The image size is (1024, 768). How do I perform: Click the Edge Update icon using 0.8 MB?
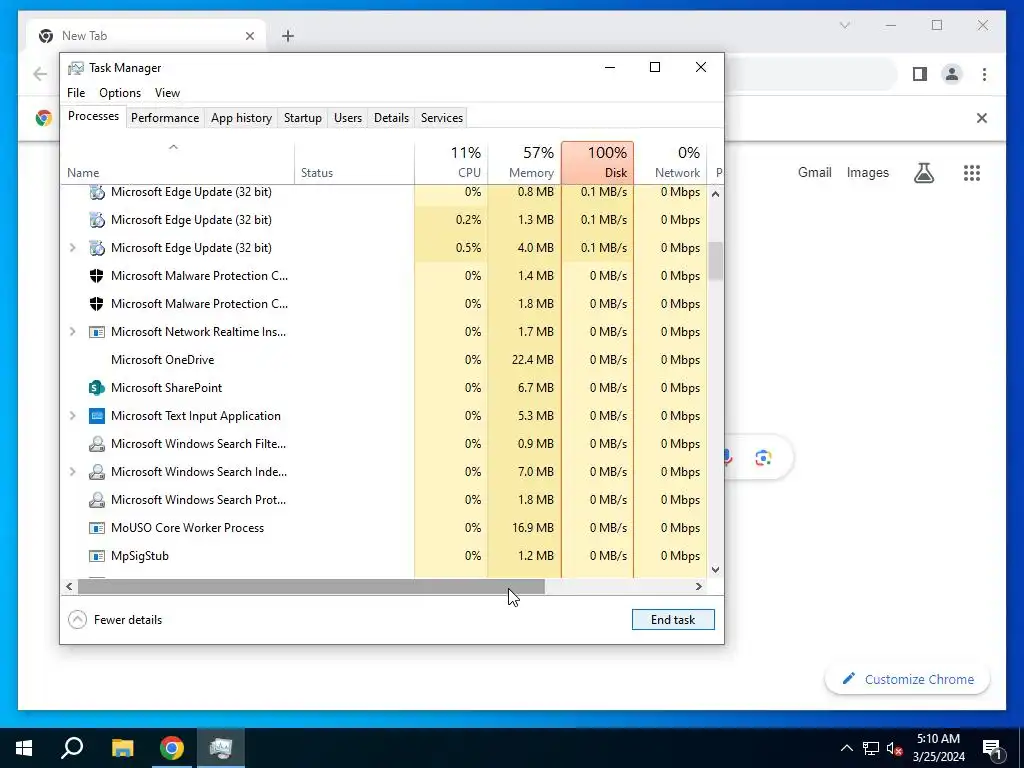click(x=97, y=192)
